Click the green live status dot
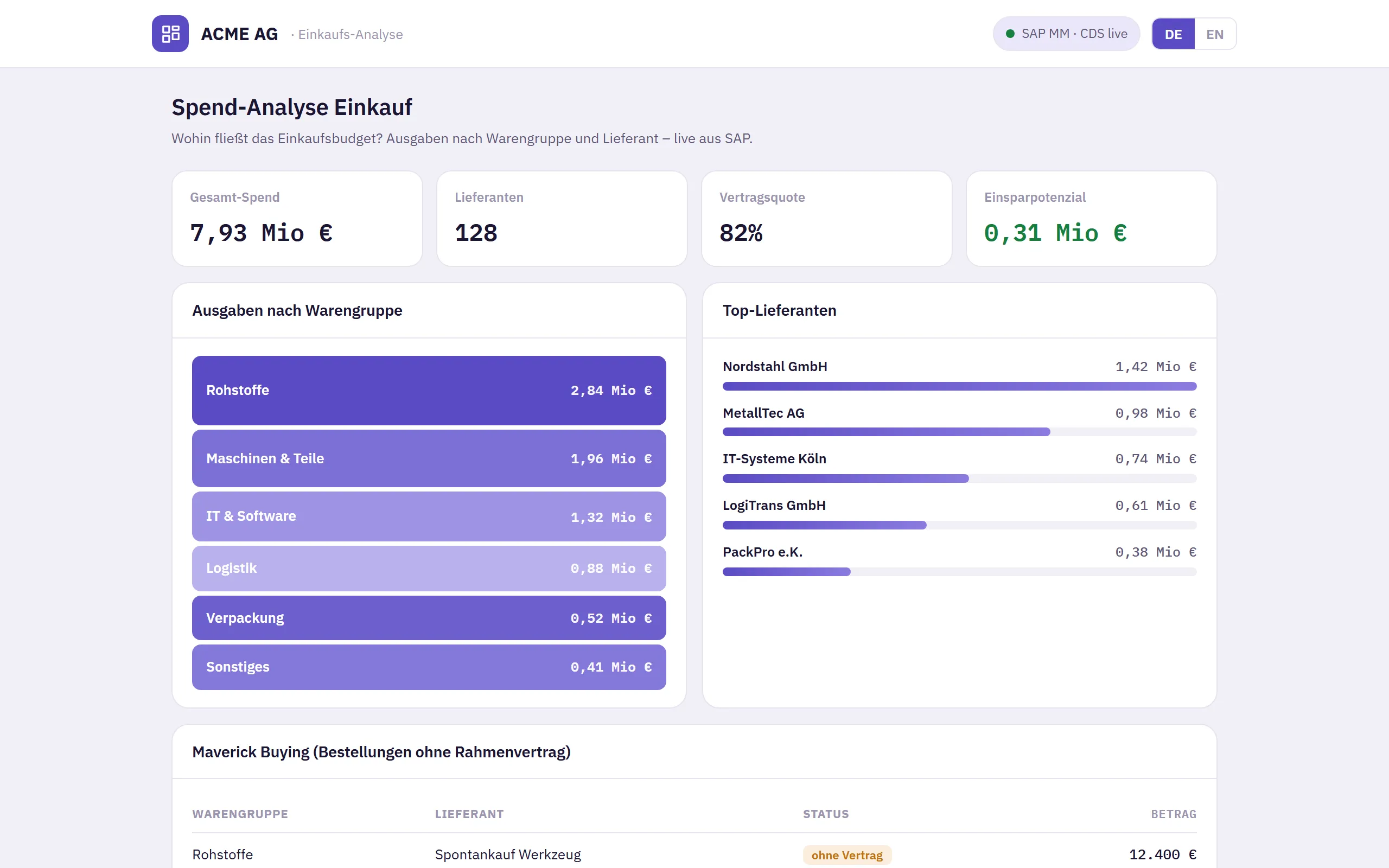The width and height of the screenshot is (1389, 868). coord(1010,34)
